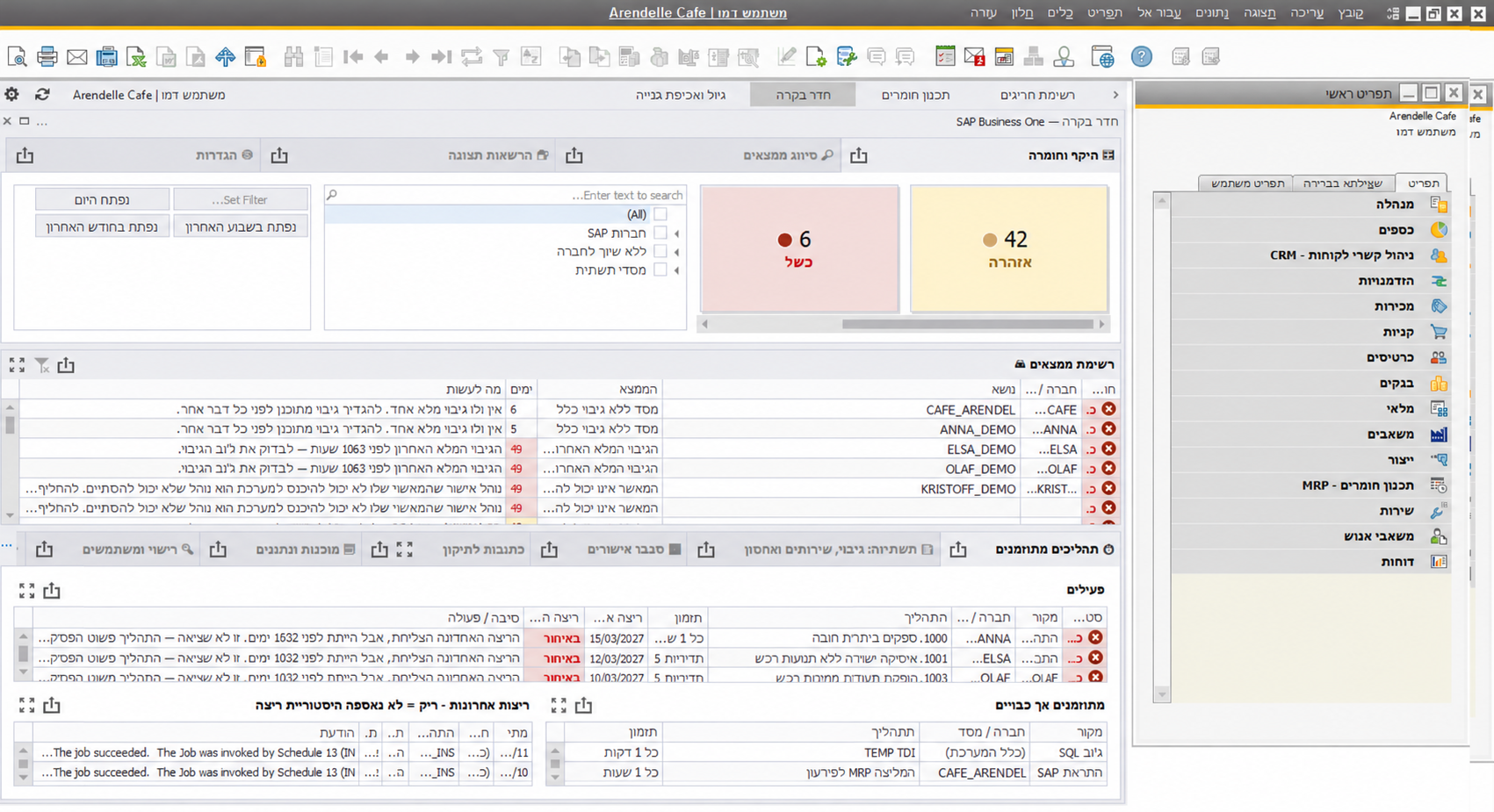Clear filter icon in רשימת ממצאים header

pyautogui.click(x=42, y=365)
